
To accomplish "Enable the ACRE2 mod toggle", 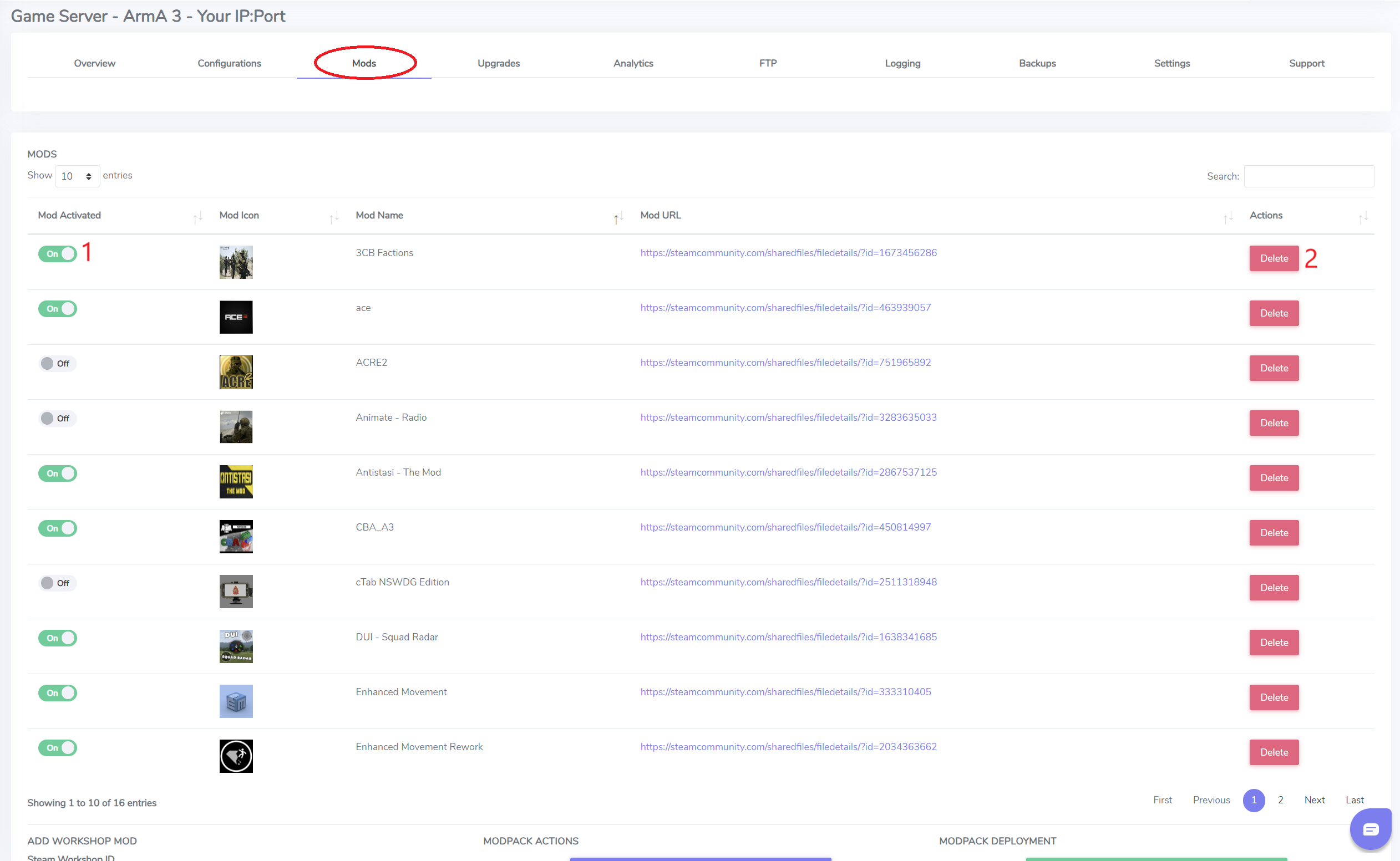I will [58, 363].
